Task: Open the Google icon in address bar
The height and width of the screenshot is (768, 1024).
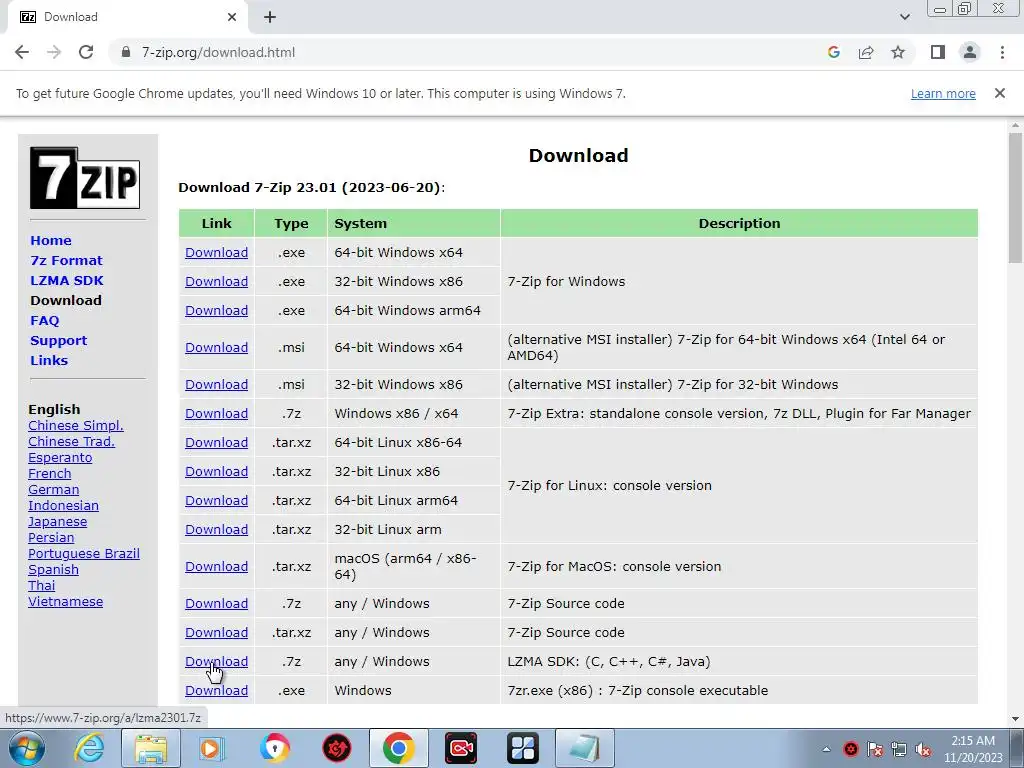Action: click(833, 52)
